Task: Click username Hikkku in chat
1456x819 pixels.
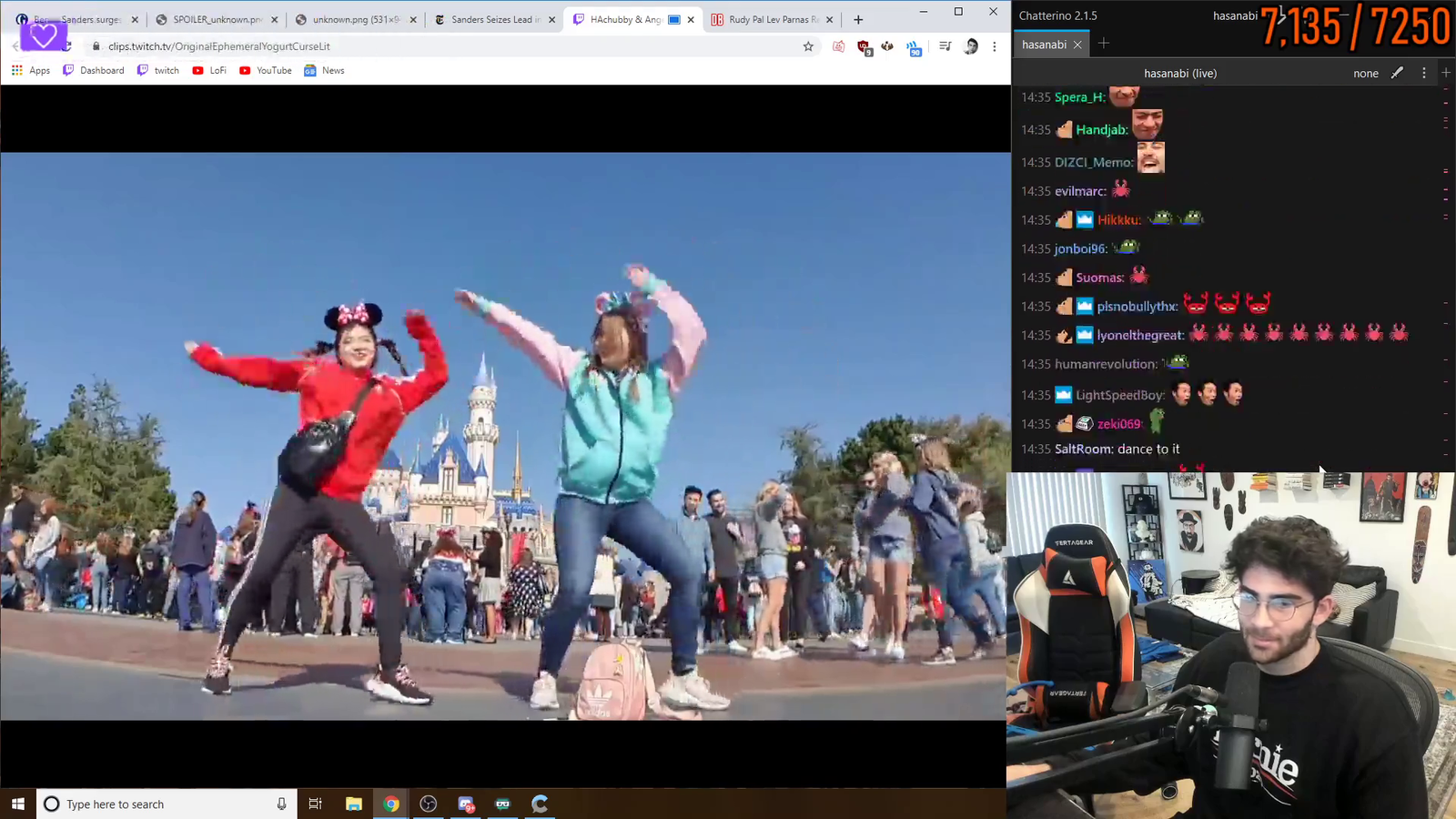Action: (1119, 220)
